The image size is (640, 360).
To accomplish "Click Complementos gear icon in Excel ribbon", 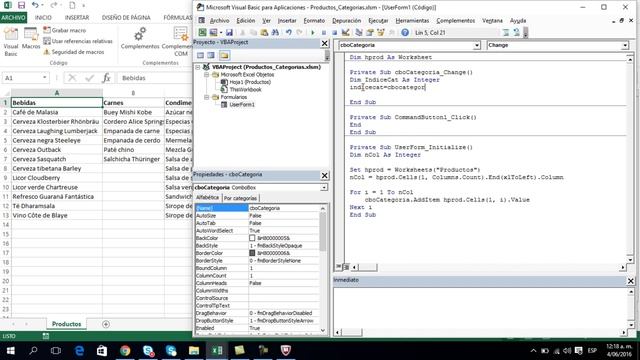I will pyautogui.click(x=140, y=38).
